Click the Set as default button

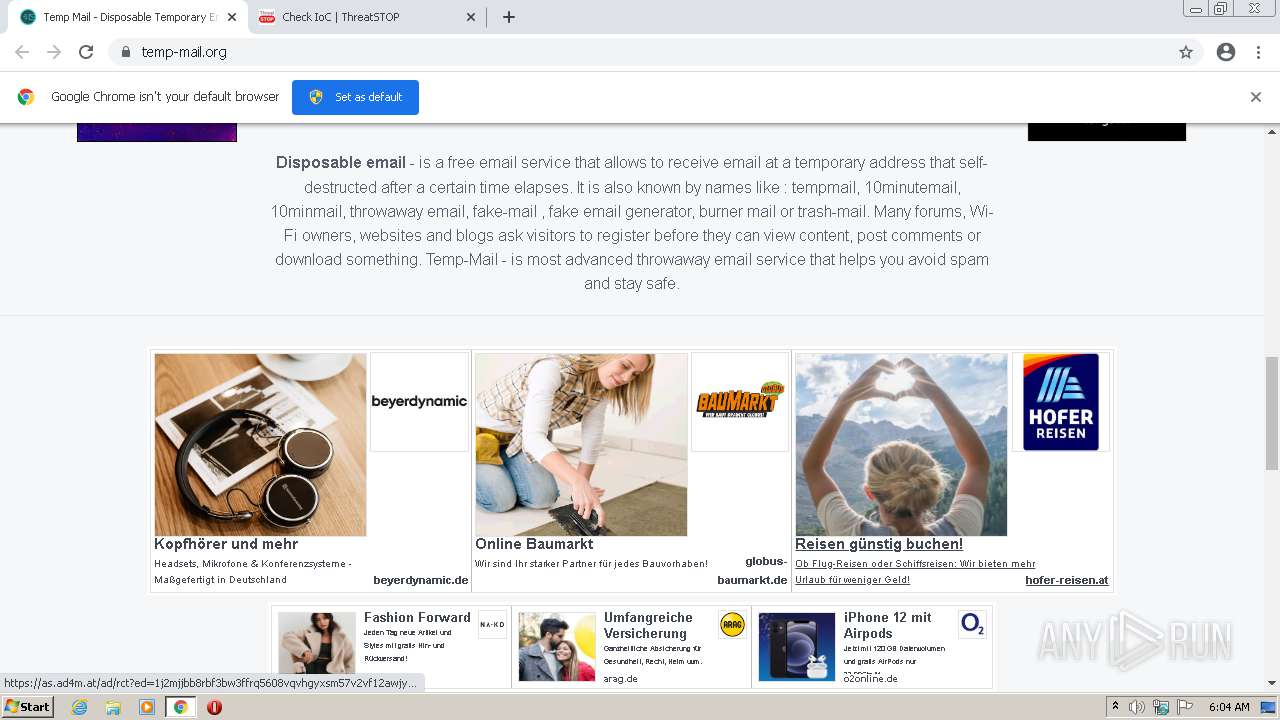tap(355, 97)
